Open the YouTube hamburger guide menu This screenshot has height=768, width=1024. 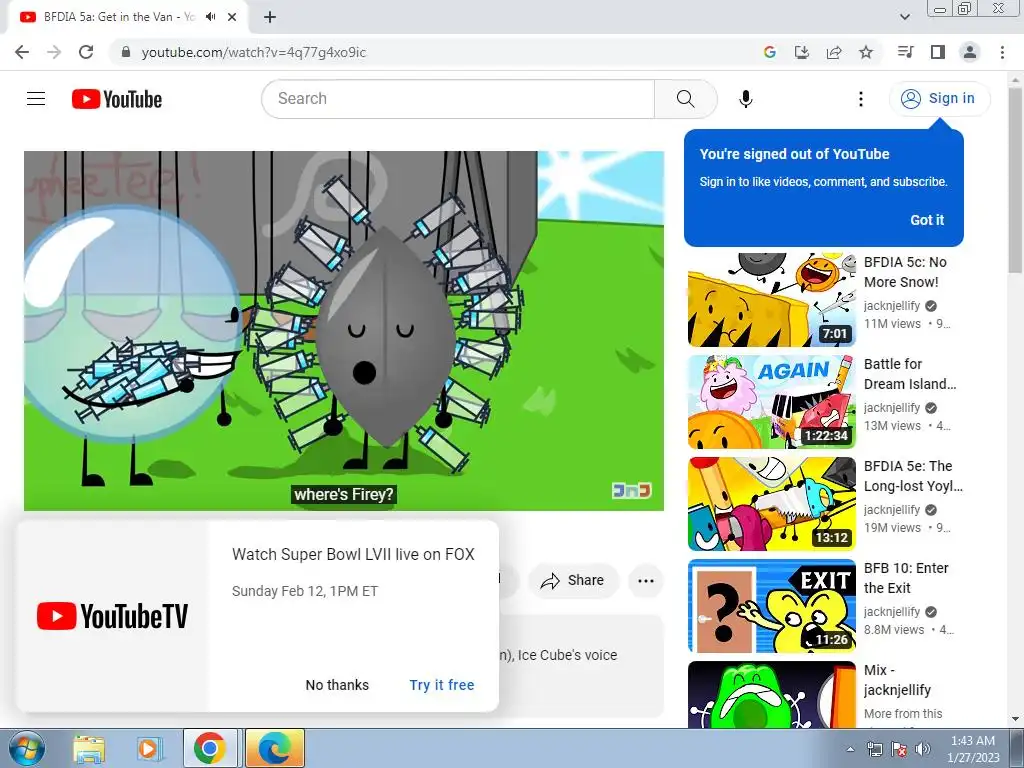36,99
